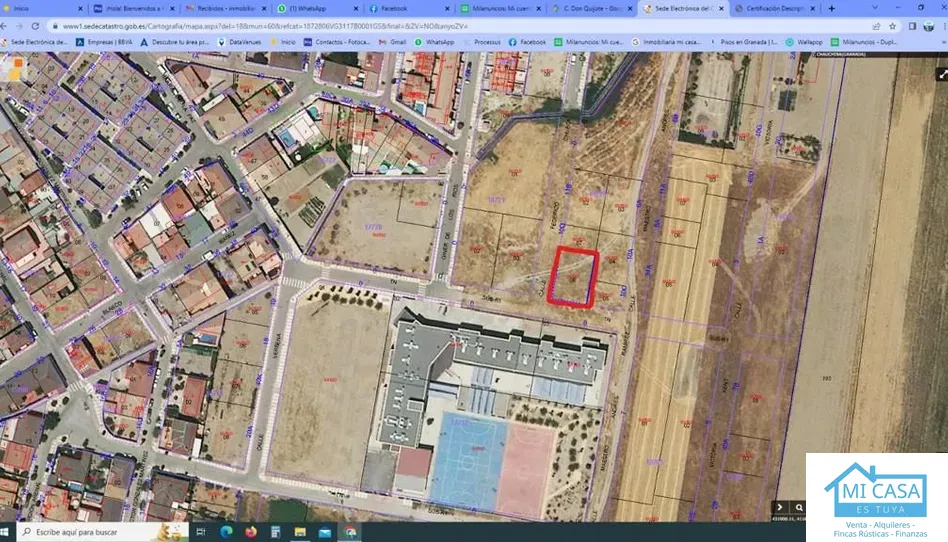Open the Descubre tu área bookmark
The height and width of the screenshot is (542, 948).
[x=174, y=42]
